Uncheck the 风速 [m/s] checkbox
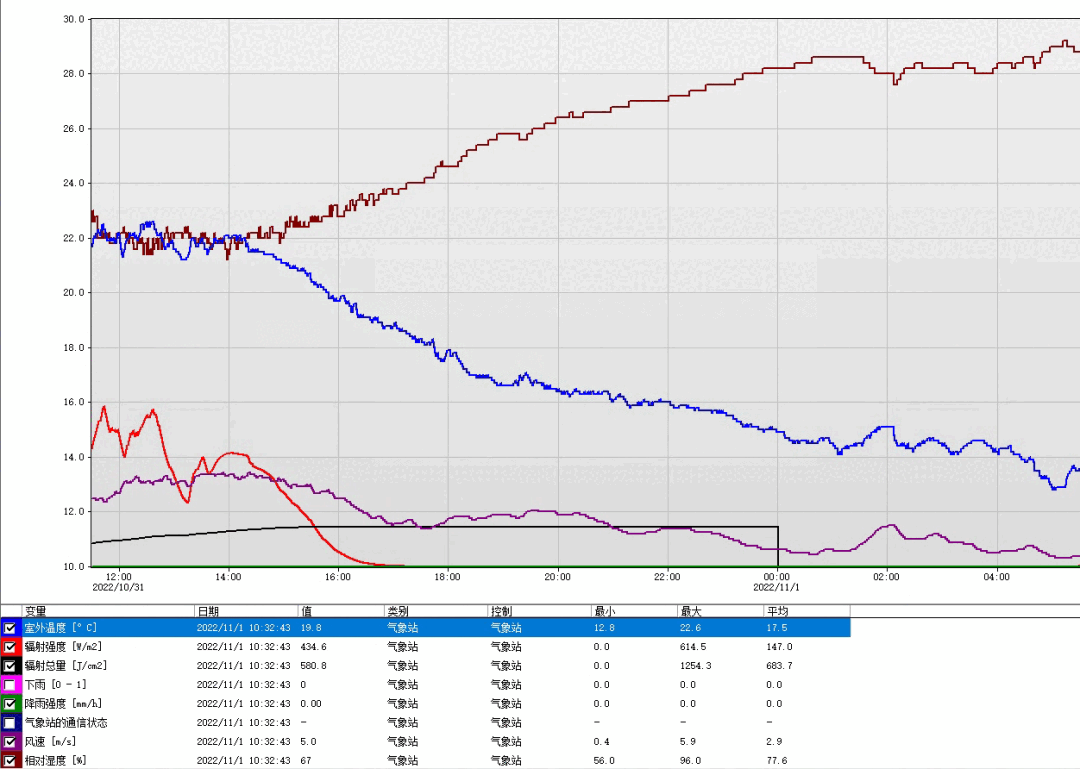Image resolution: width=1080 pixels, height=769 pixels. [x=10, y=742]
